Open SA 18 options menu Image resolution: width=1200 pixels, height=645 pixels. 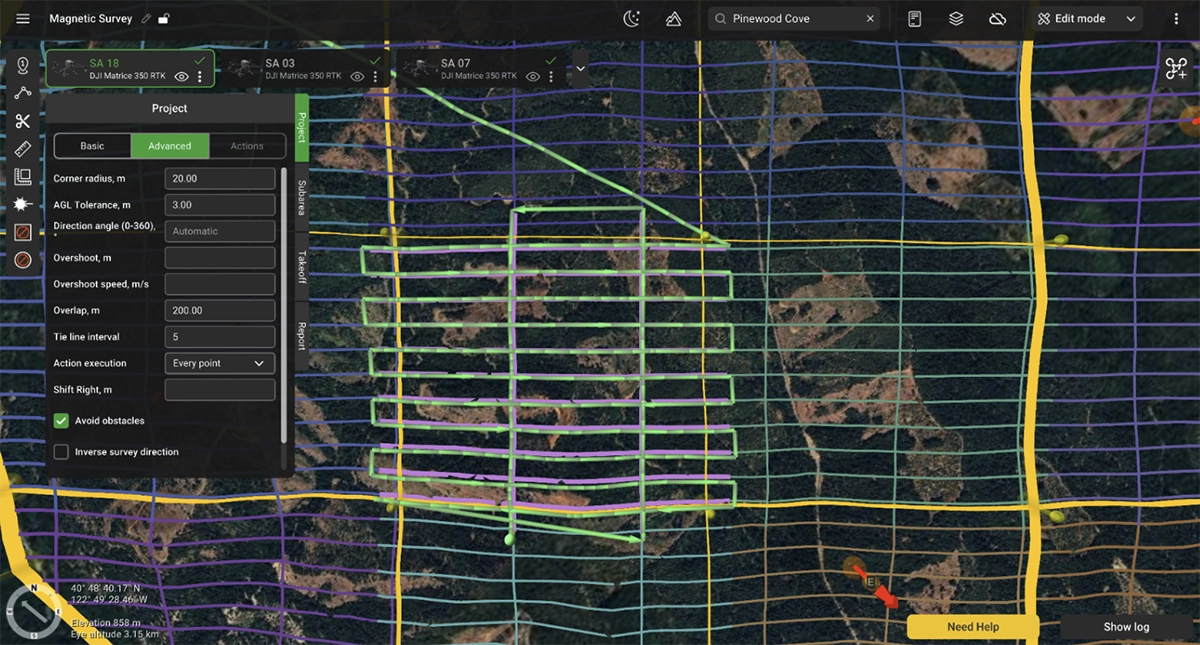[200, 76]
